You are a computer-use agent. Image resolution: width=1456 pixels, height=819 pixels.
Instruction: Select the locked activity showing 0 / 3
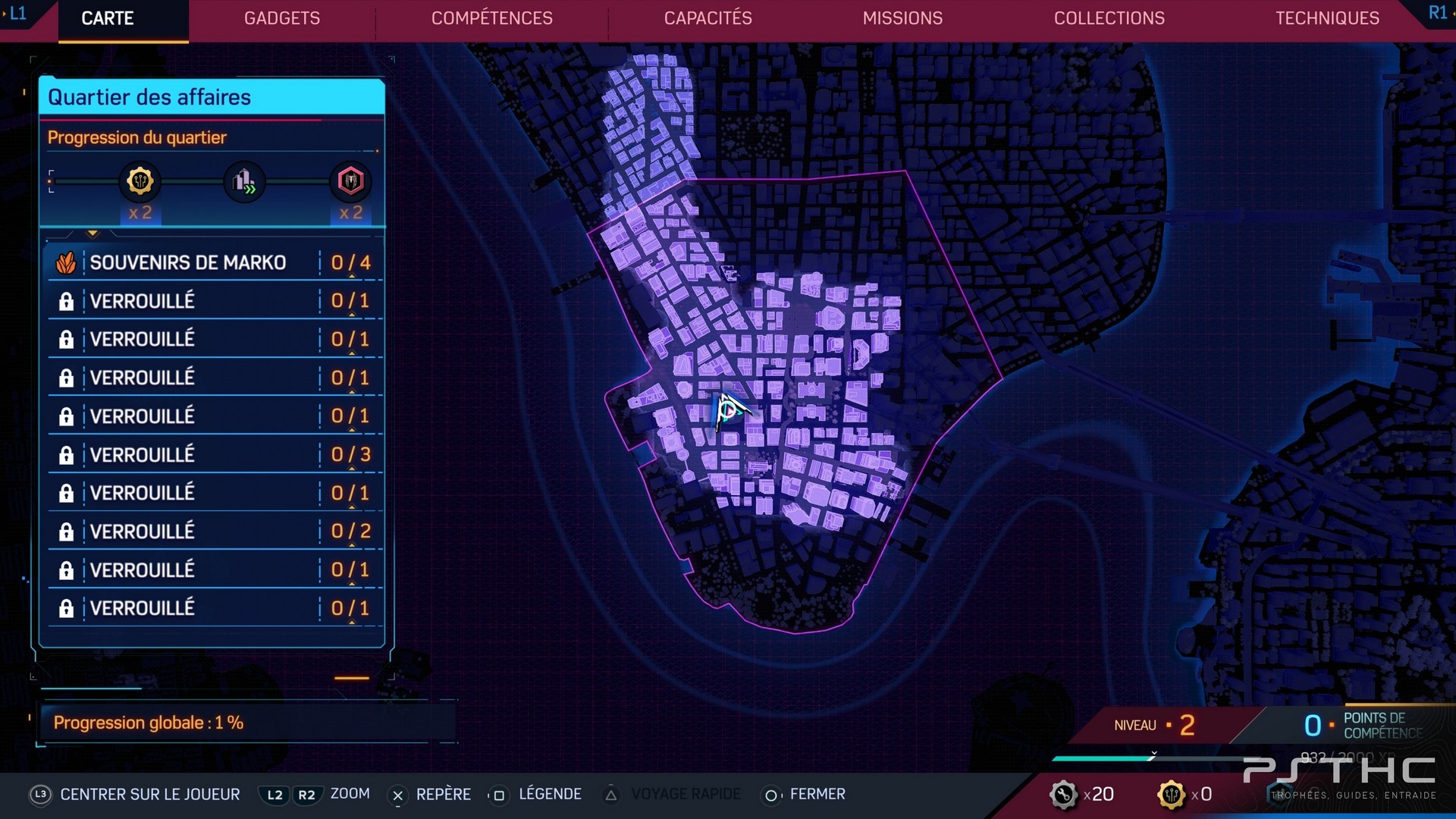(215, 455)
